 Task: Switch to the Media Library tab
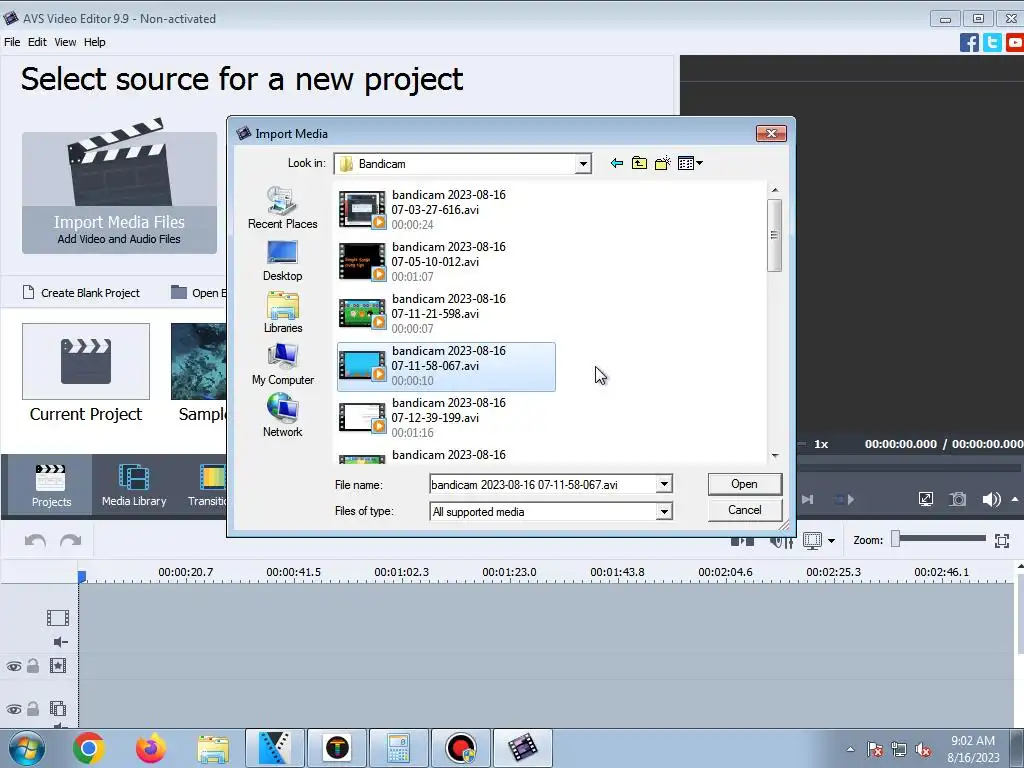(134, 485)
